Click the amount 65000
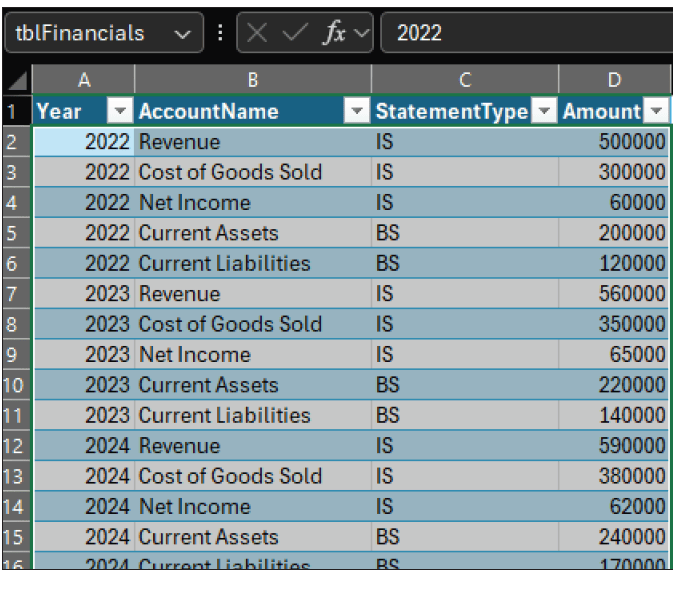This screenshot has height=591, width=673. pyautogui.click(x=614, y=354)
